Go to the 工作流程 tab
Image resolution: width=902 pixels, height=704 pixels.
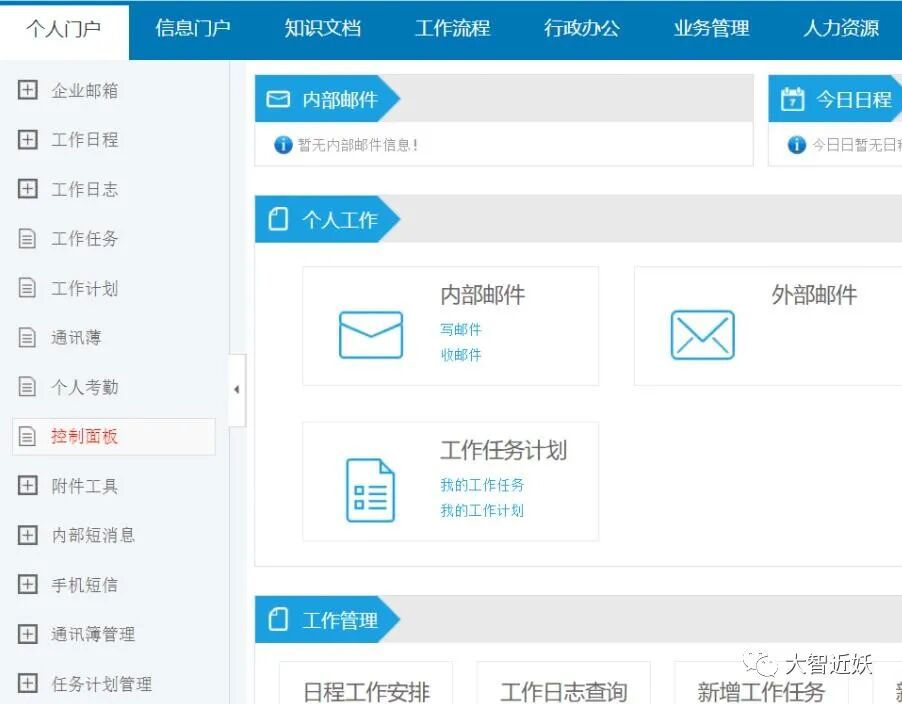(x=453, y=28)
